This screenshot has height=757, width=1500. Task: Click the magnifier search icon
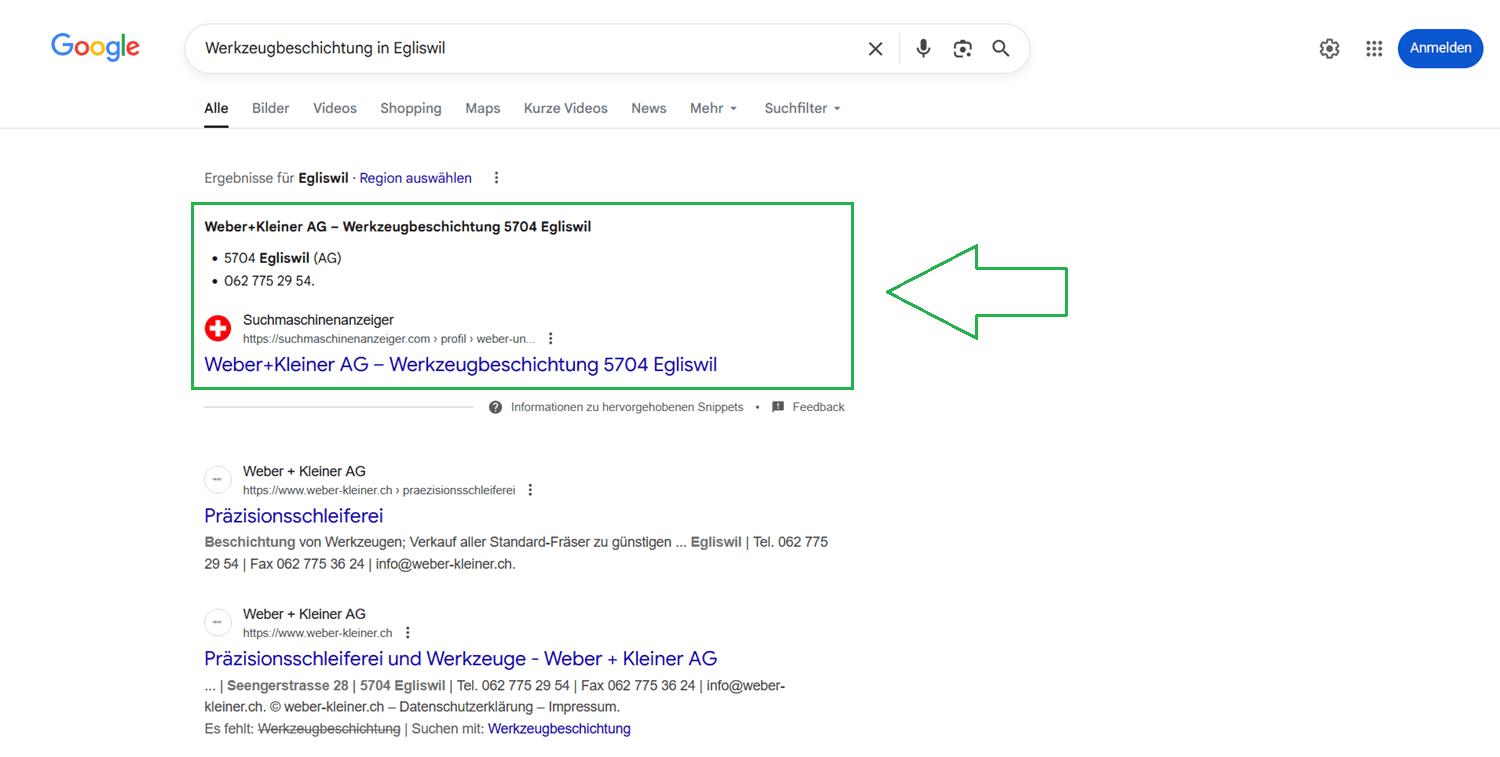1000,49
